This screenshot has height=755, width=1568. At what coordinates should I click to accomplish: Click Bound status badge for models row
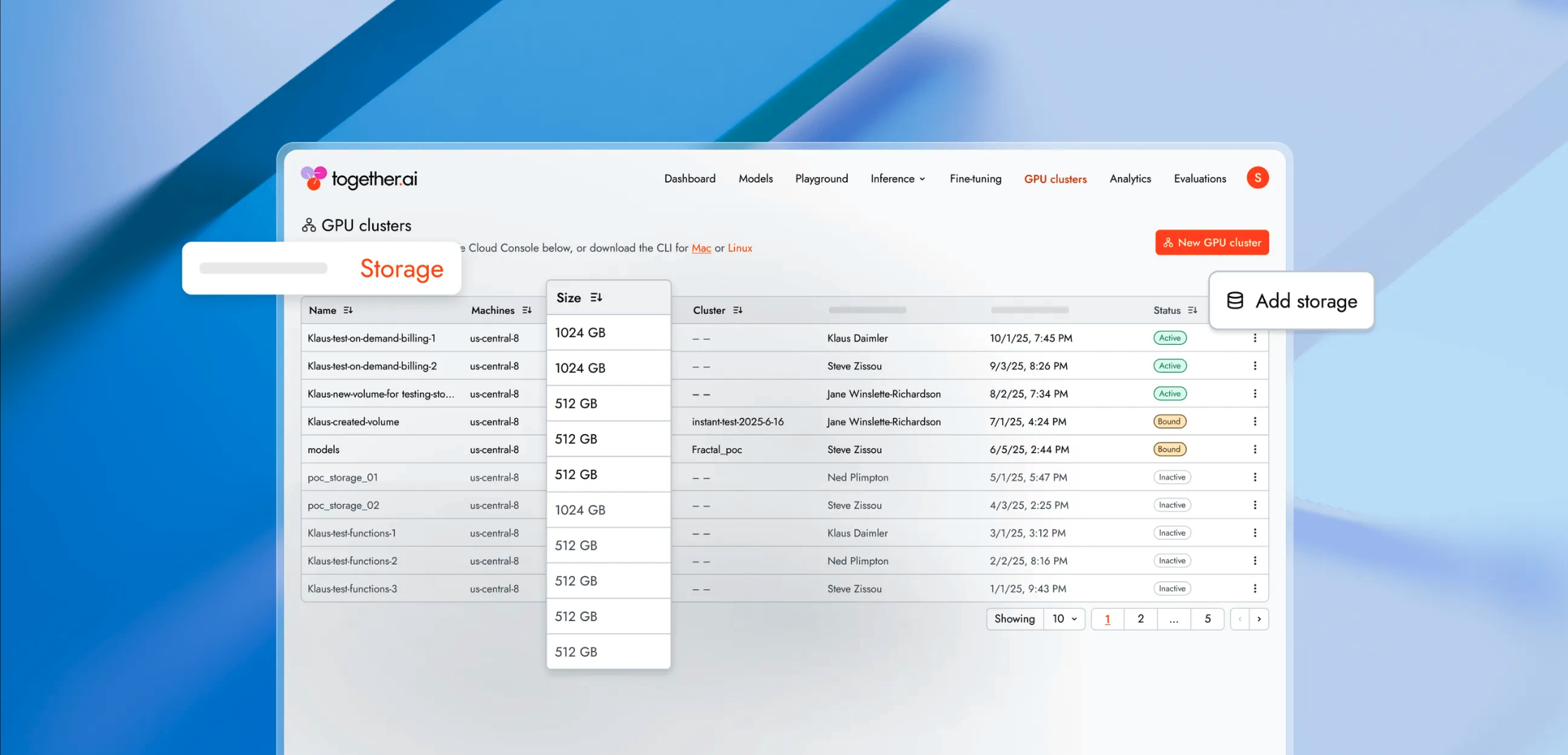(1169, 449)
